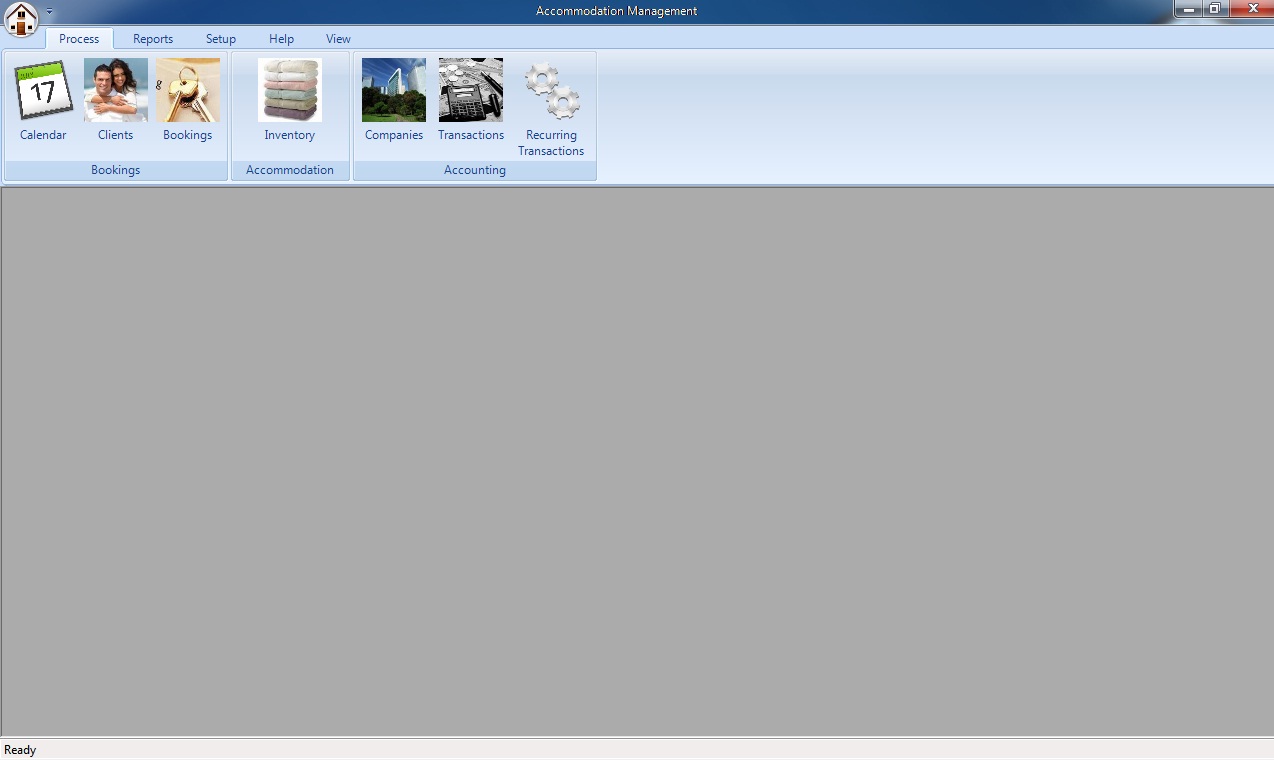Select the Process ribbon tab

tap(79, 39)
